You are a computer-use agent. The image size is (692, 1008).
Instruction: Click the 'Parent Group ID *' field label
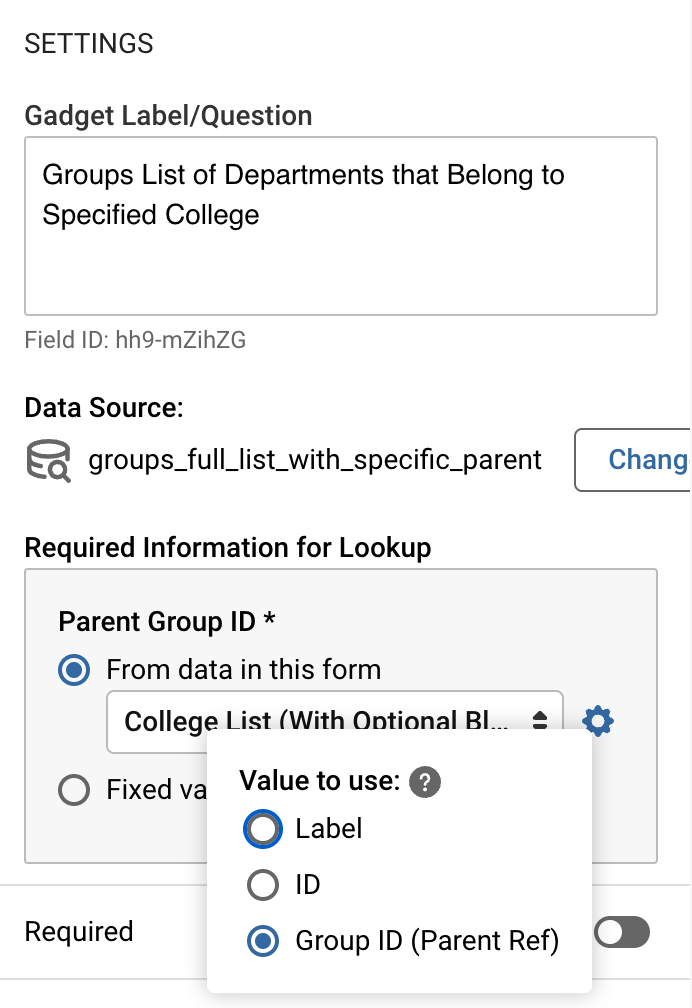(167, 621)
